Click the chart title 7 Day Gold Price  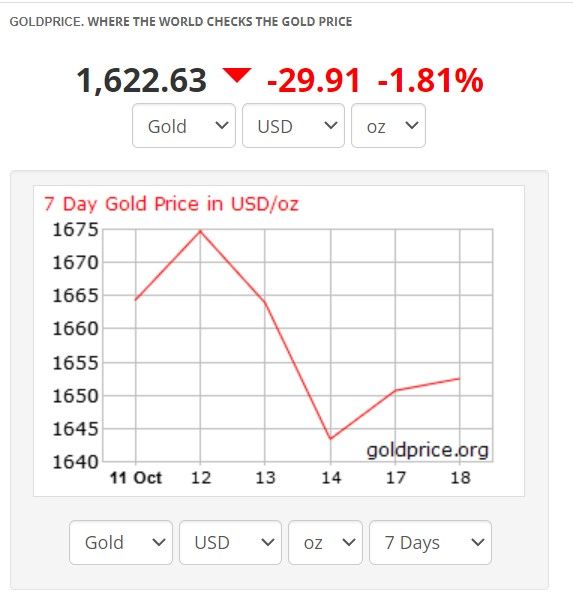pyautogui.click(x=171, y=204)
